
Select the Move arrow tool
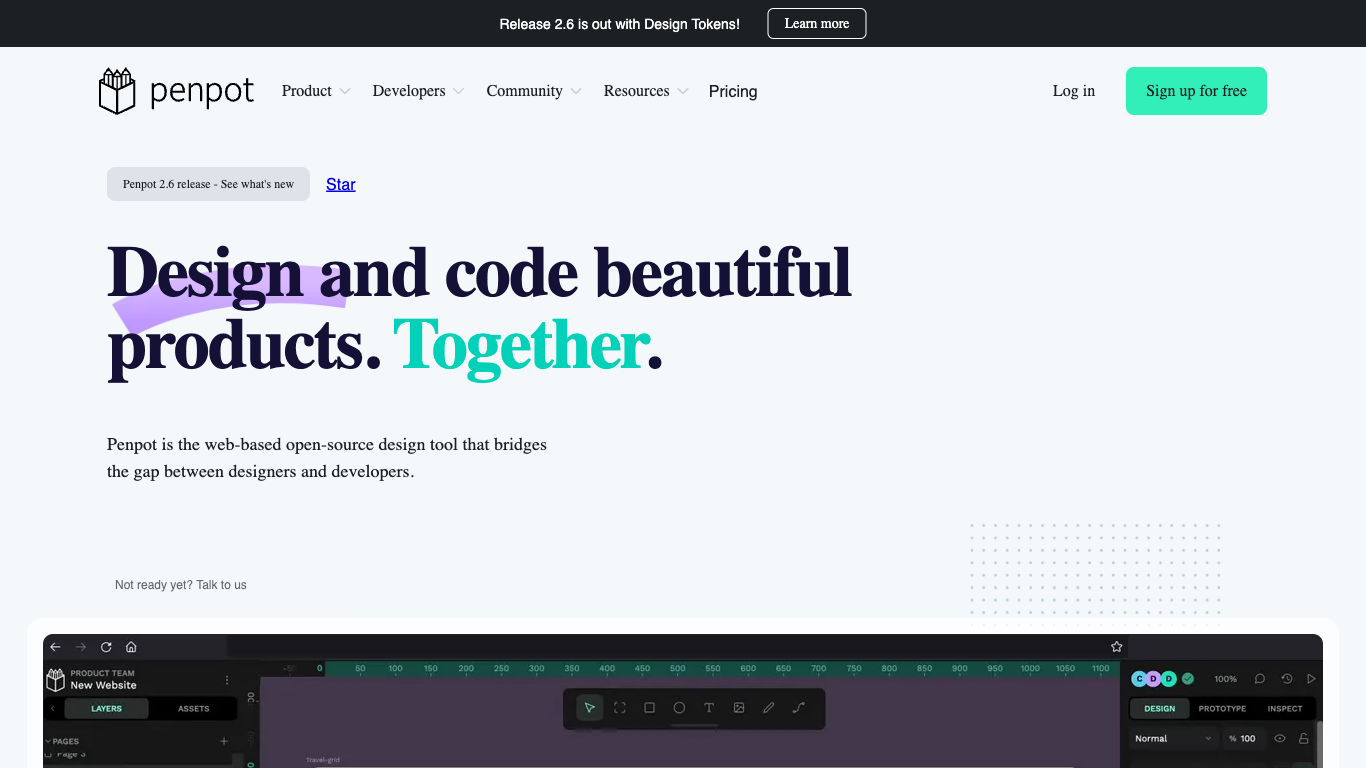pyautogui.click(x=590, y=708)
